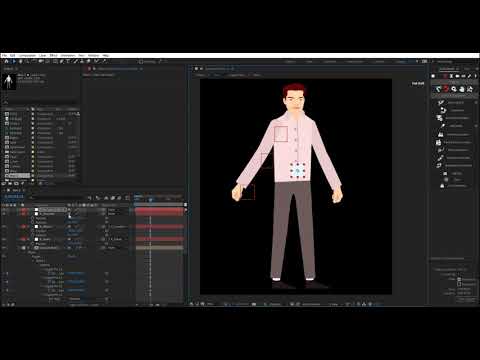This screenshot has width=480, height=360.
Task: Open the File menu
Action: (4, 55)
